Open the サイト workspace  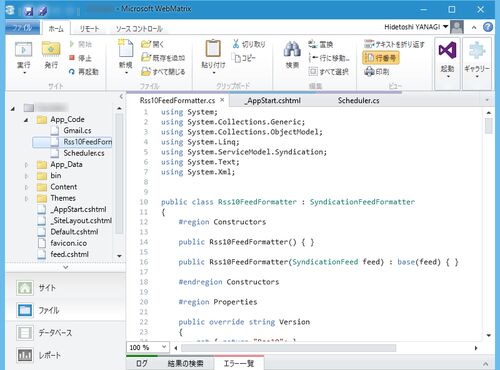click(66, 288)
